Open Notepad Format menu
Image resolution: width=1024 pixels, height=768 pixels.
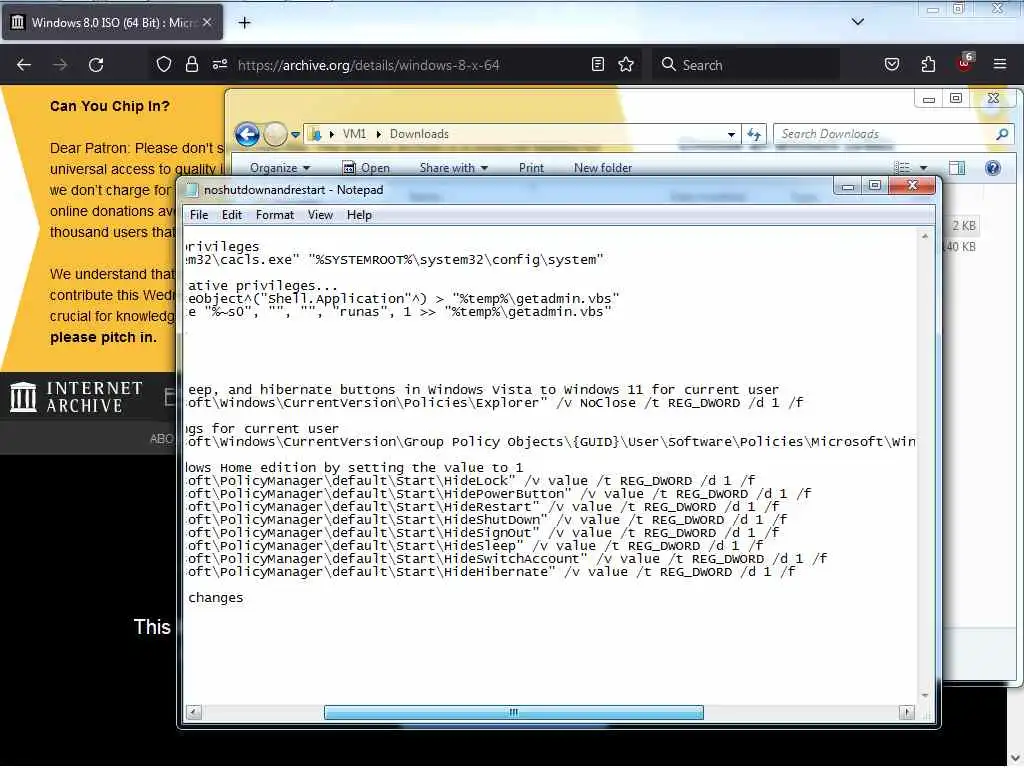click(274, 215)
